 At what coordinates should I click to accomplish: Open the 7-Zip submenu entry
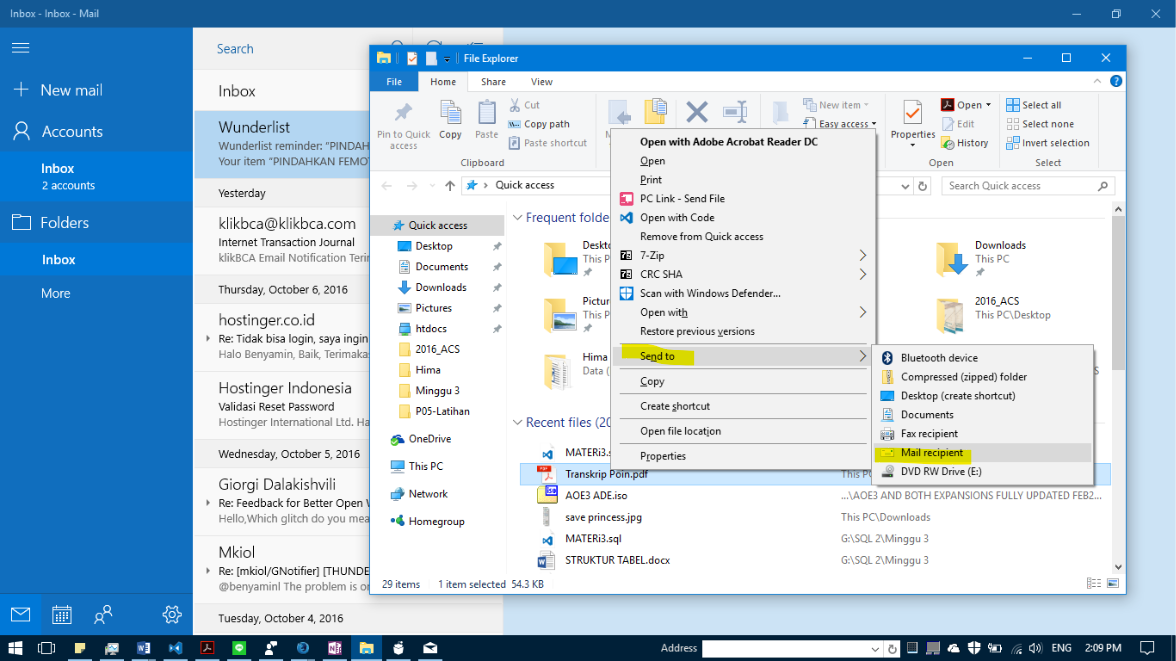(x=743, y=255)
